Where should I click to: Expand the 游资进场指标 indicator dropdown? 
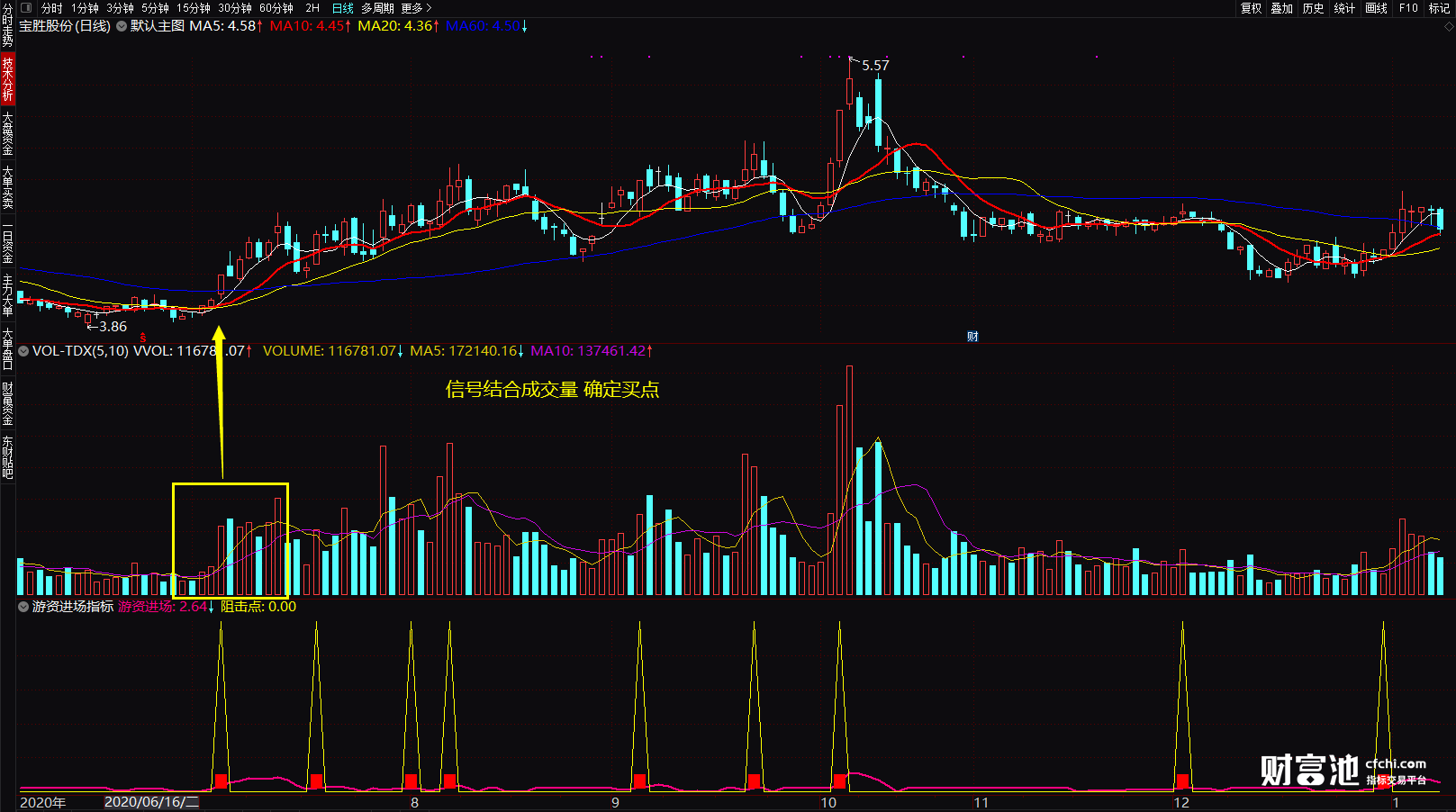coord(23,607)
